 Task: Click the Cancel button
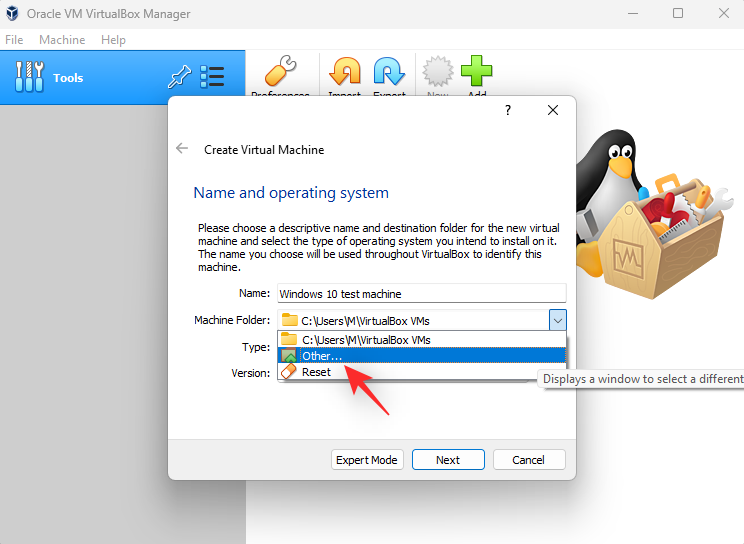[529, 460]
